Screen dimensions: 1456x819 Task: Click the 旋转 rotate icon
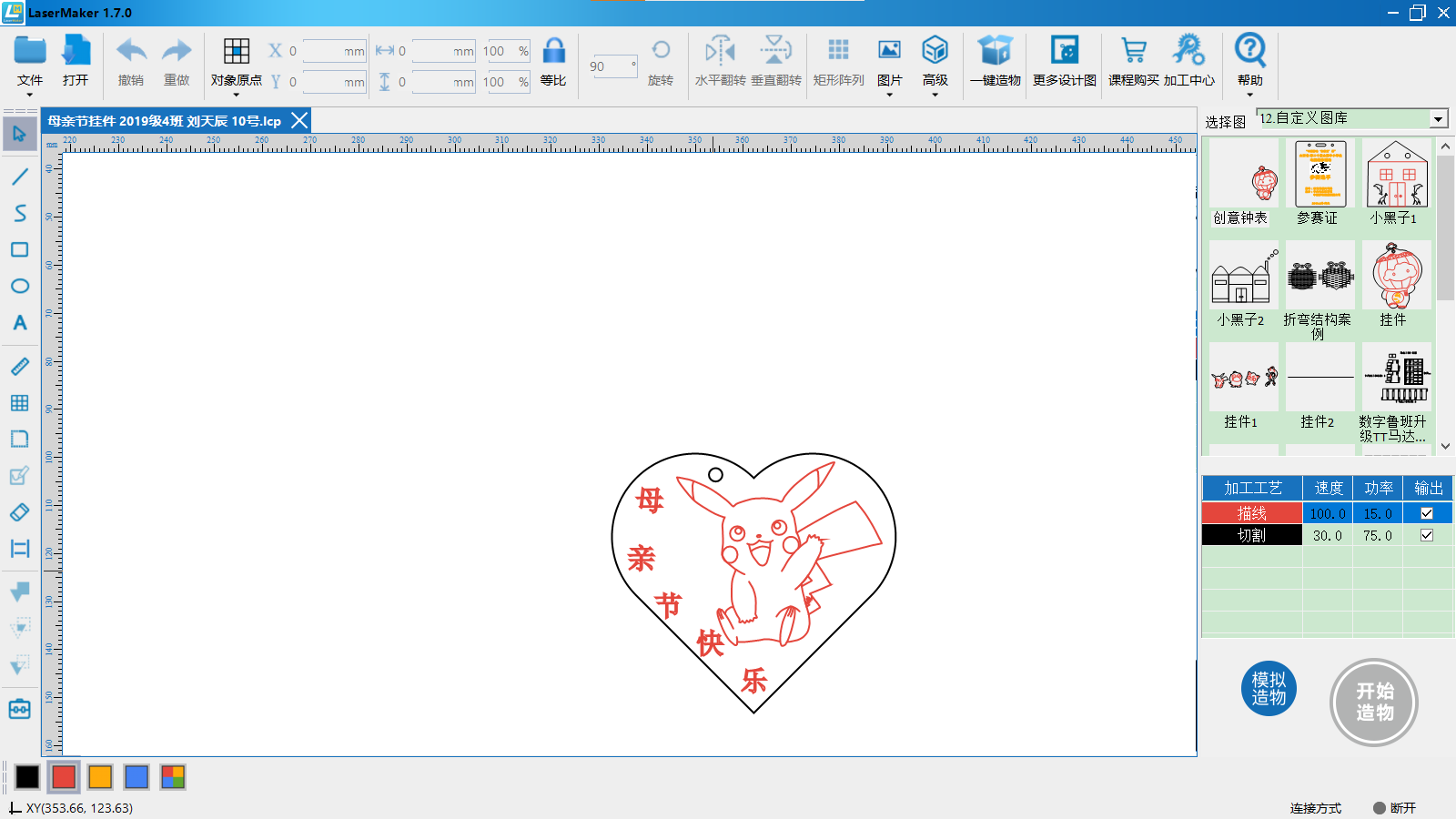coord(661,50)
